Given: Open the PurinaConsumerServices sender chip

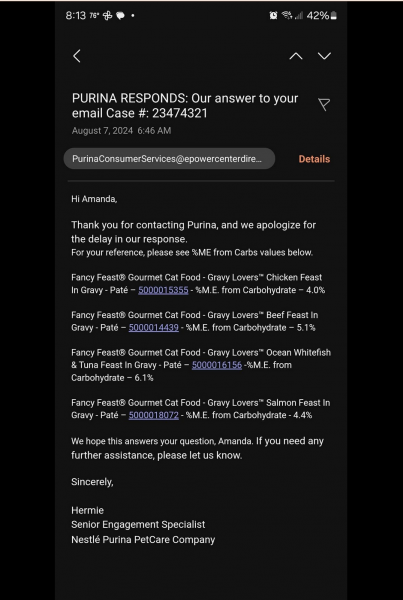Looking at the screenshot, I should 169,159.
